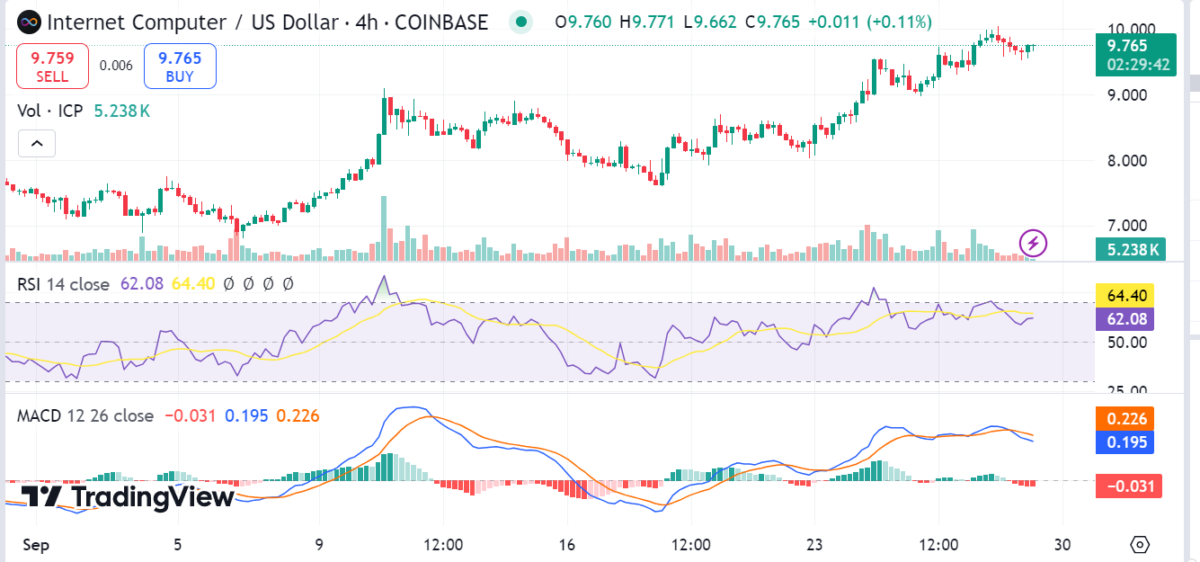This screenshot has width=1200, height=562.
Task: Click the TradingView logo watermark
Action: [x=128, y=497]
